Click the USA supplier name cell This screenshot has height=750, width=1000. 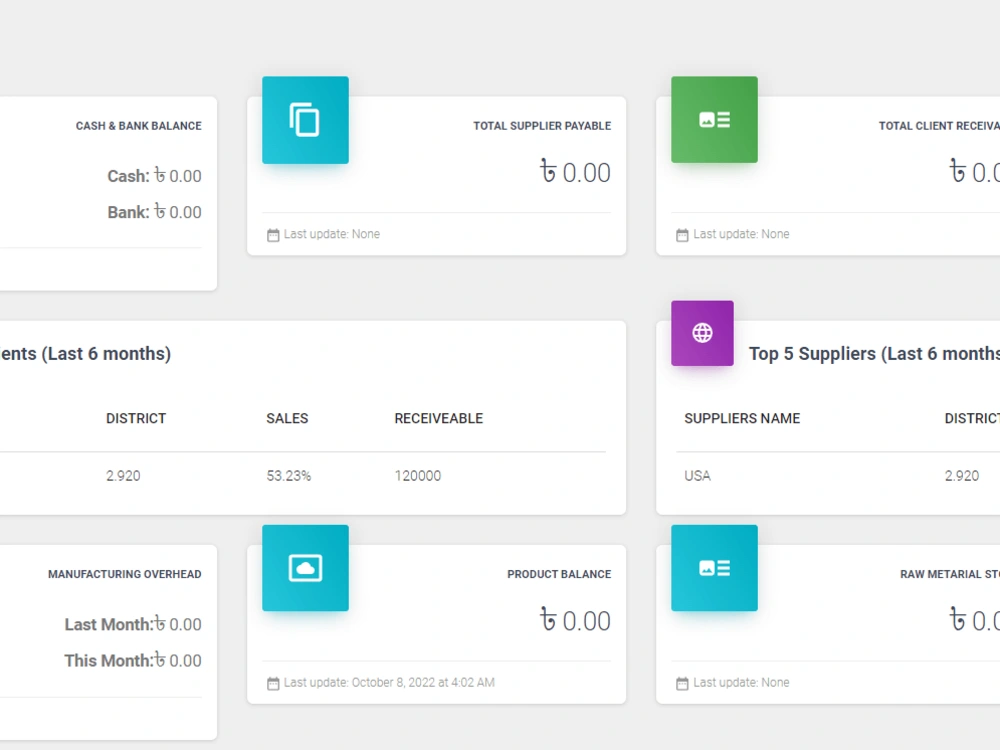[697, 476]
